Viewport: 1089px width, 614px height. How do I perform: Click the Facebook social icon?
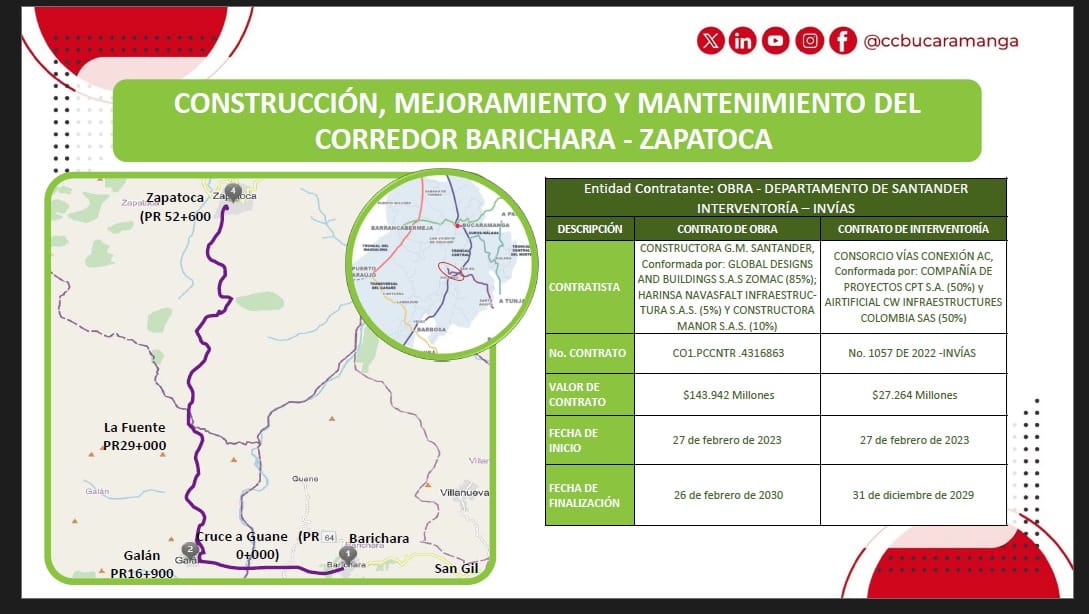click(843, 41)
